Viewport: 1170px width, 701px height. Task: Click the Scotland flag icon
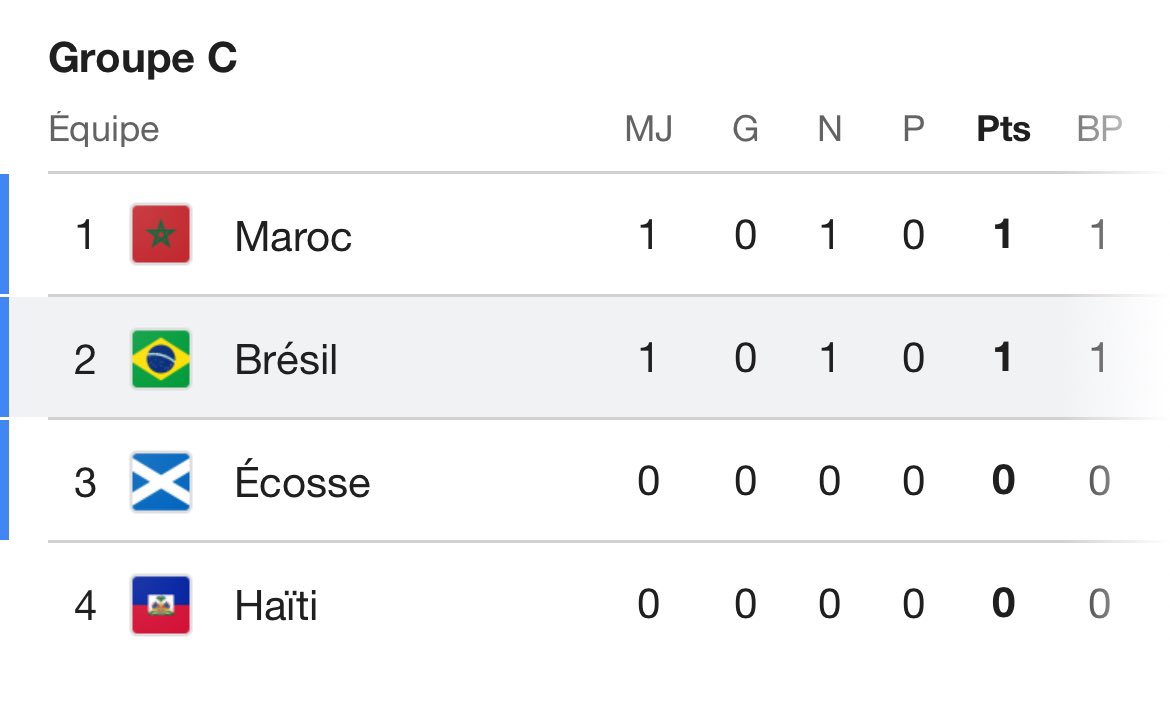click(161, 482)
